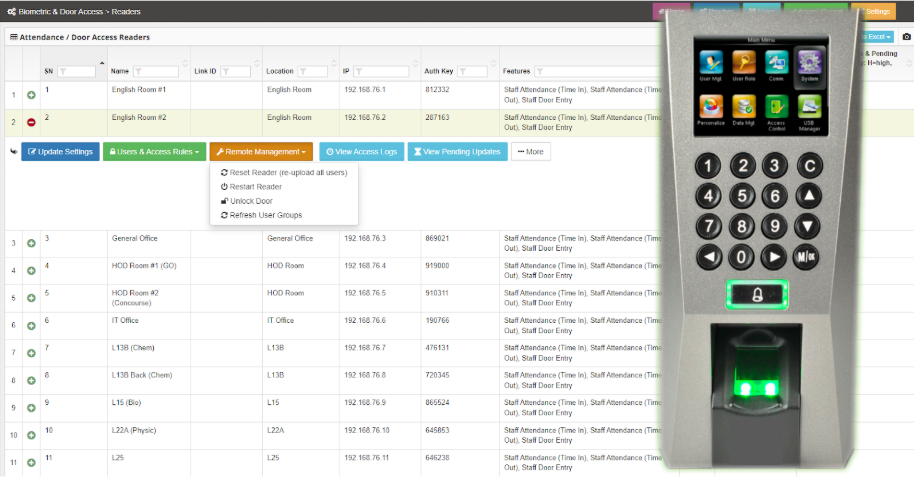This screenshot has width=914, height=481.
Task: Click the Update Settings button
Action: (61, 152)
